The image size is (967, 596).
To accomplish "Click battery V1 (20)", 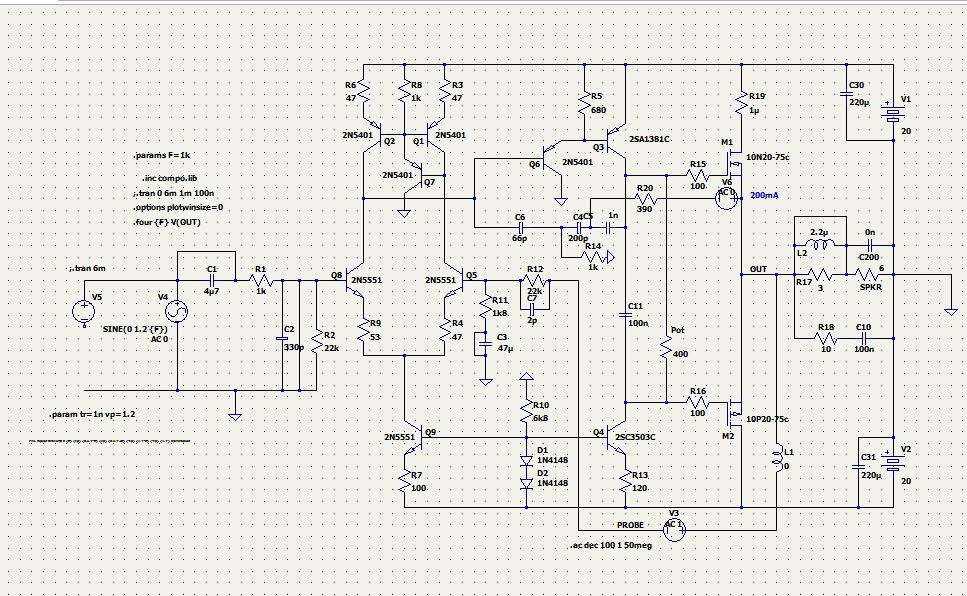I will coord(893,114).
